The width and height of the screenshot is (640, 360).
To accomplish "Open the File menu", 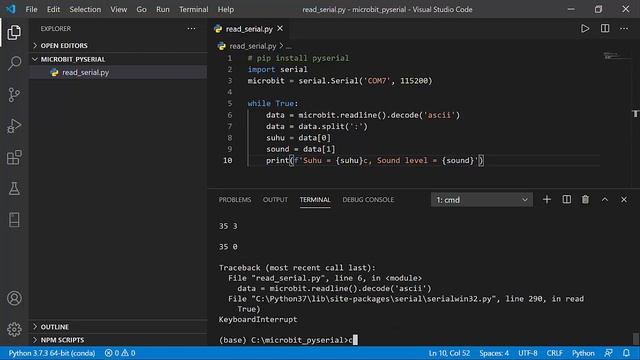I will (31, 9).
